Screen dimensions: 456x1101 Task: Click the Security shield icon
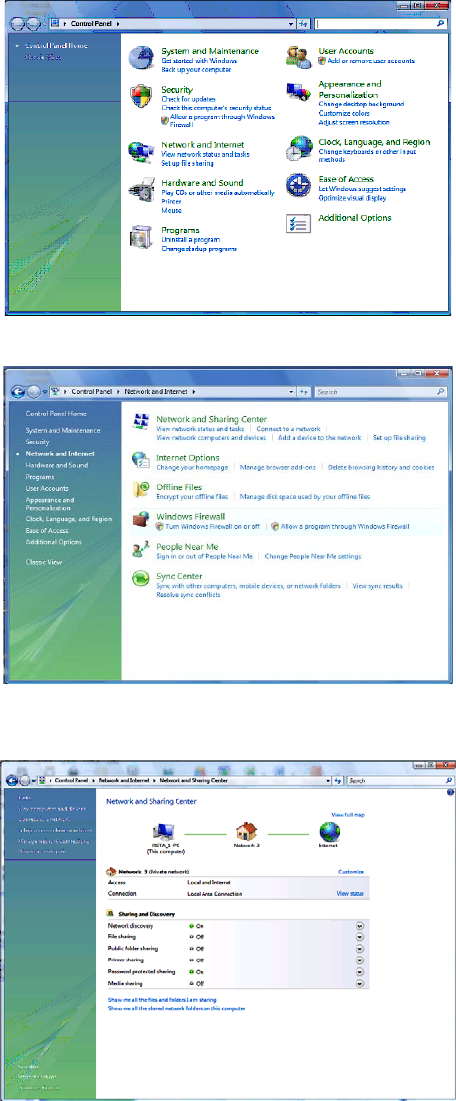click(x=141, y=98)
